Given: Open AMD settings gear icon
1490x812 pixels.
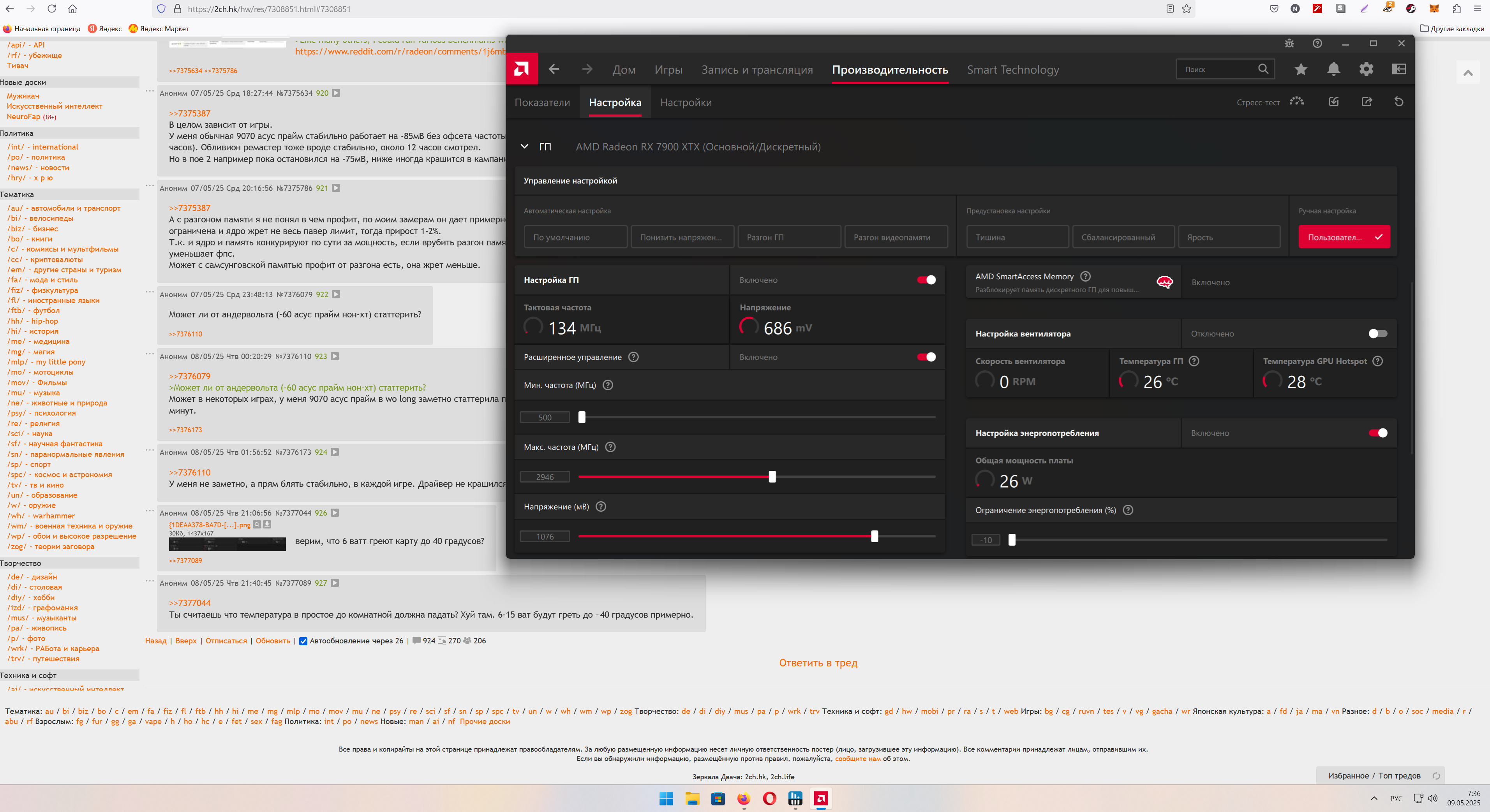Looking at the screenshot, I should tap(1366, 69).
